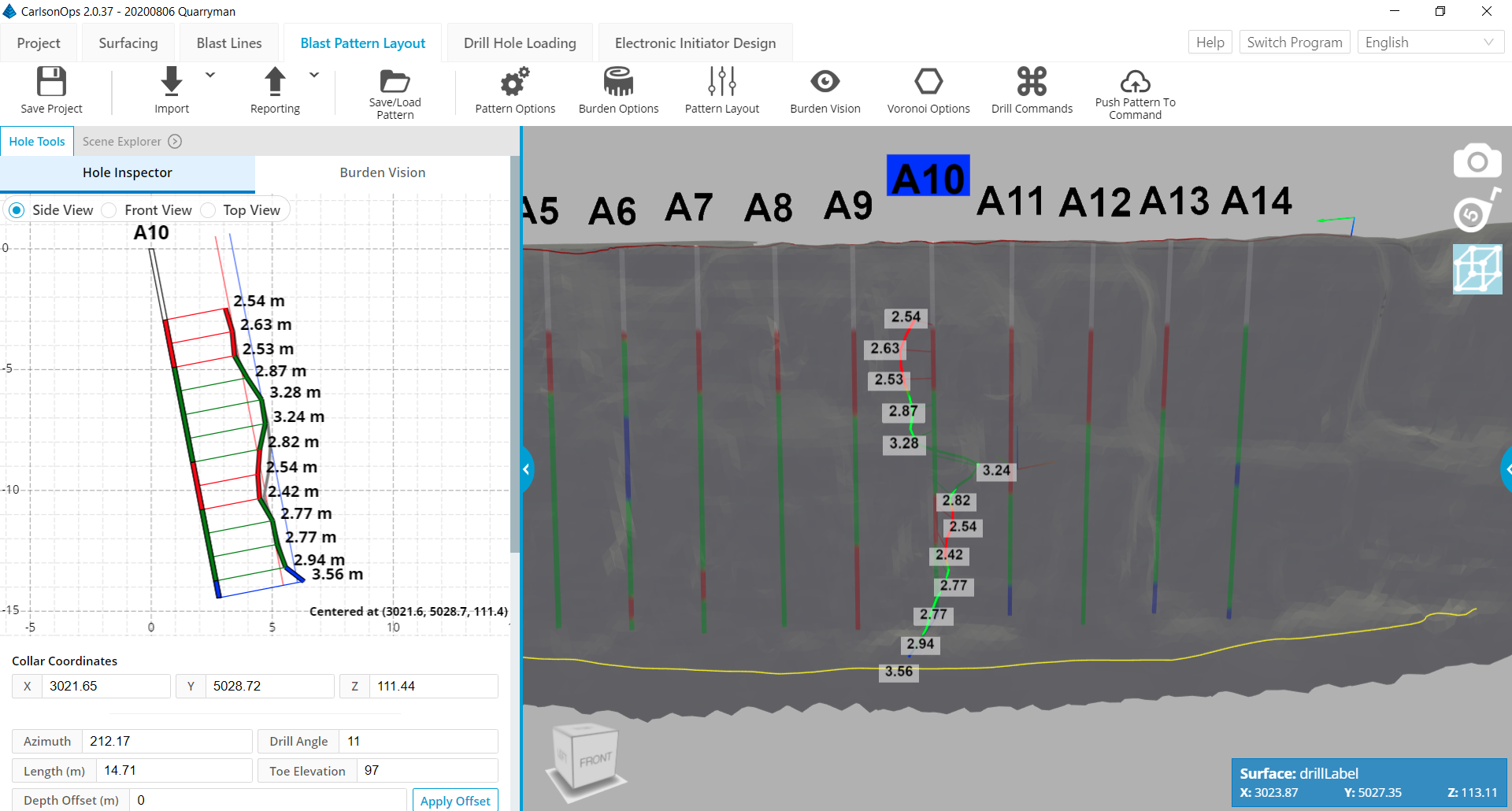Screen dimensions: 1512x811
Task: Click Push Pattern To Command cloud icon
Action: pyautogui.click(x=1135, y=82)
